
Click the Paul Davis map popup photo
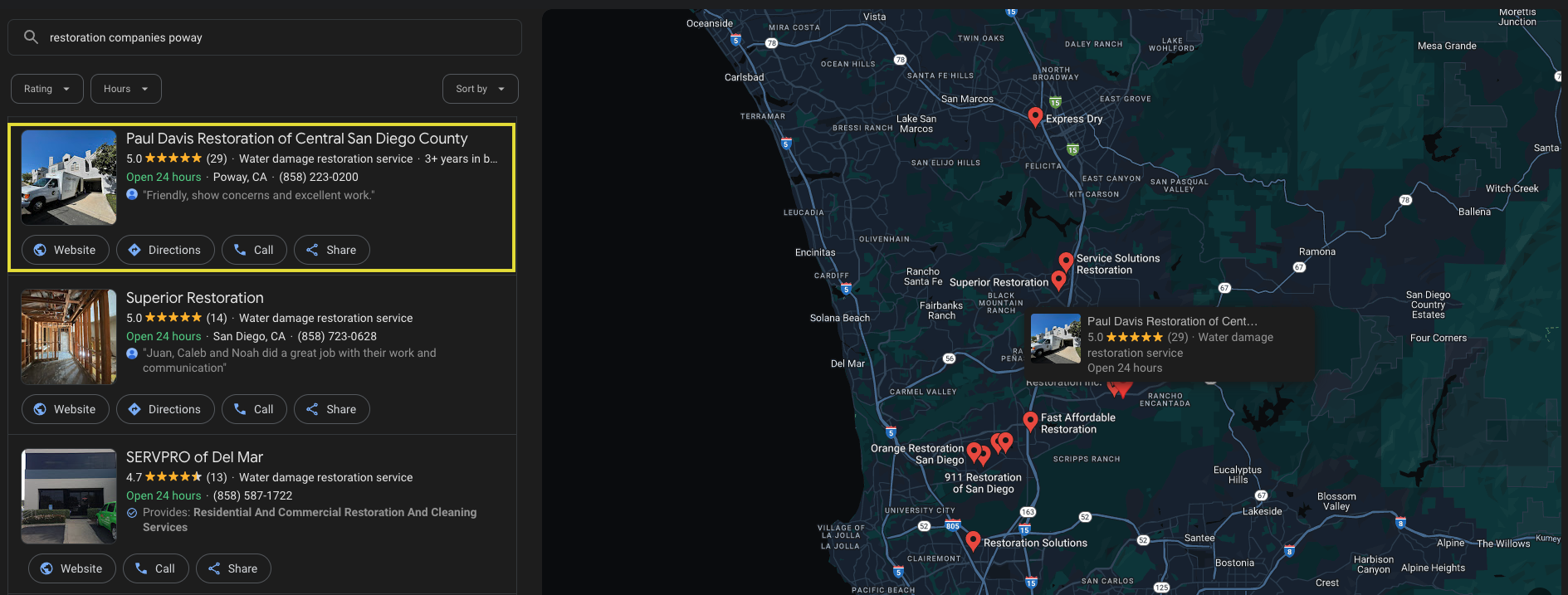1056,339
